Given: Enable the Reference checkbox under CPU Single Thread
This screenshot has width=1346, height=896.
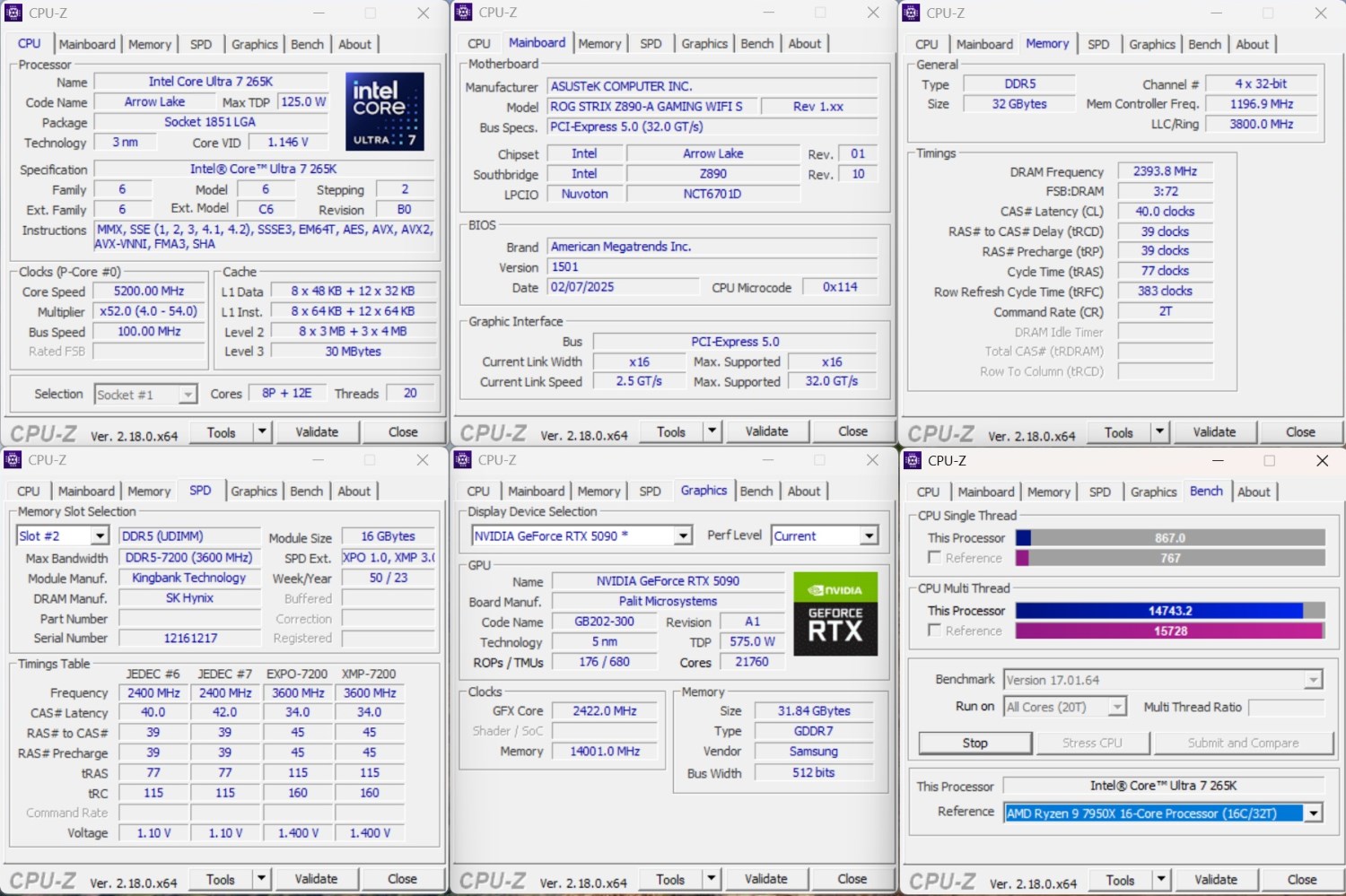Looking at the screenshot, I should [935, 558].
